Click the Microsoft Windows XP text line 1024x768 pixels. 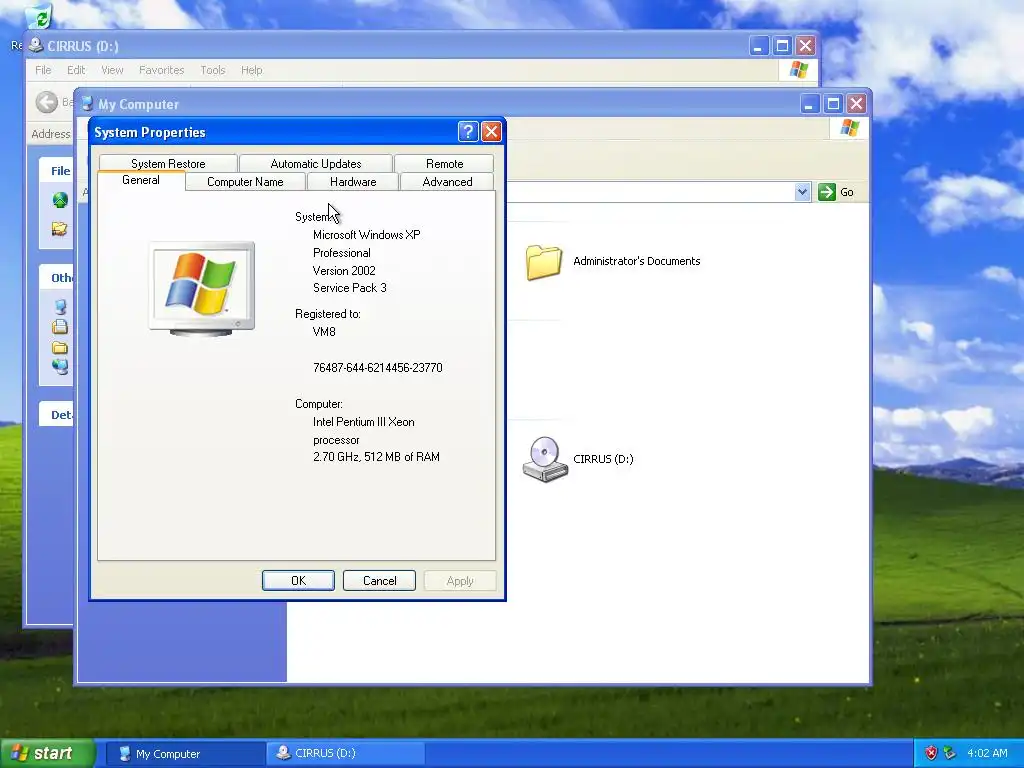(366, 234)
